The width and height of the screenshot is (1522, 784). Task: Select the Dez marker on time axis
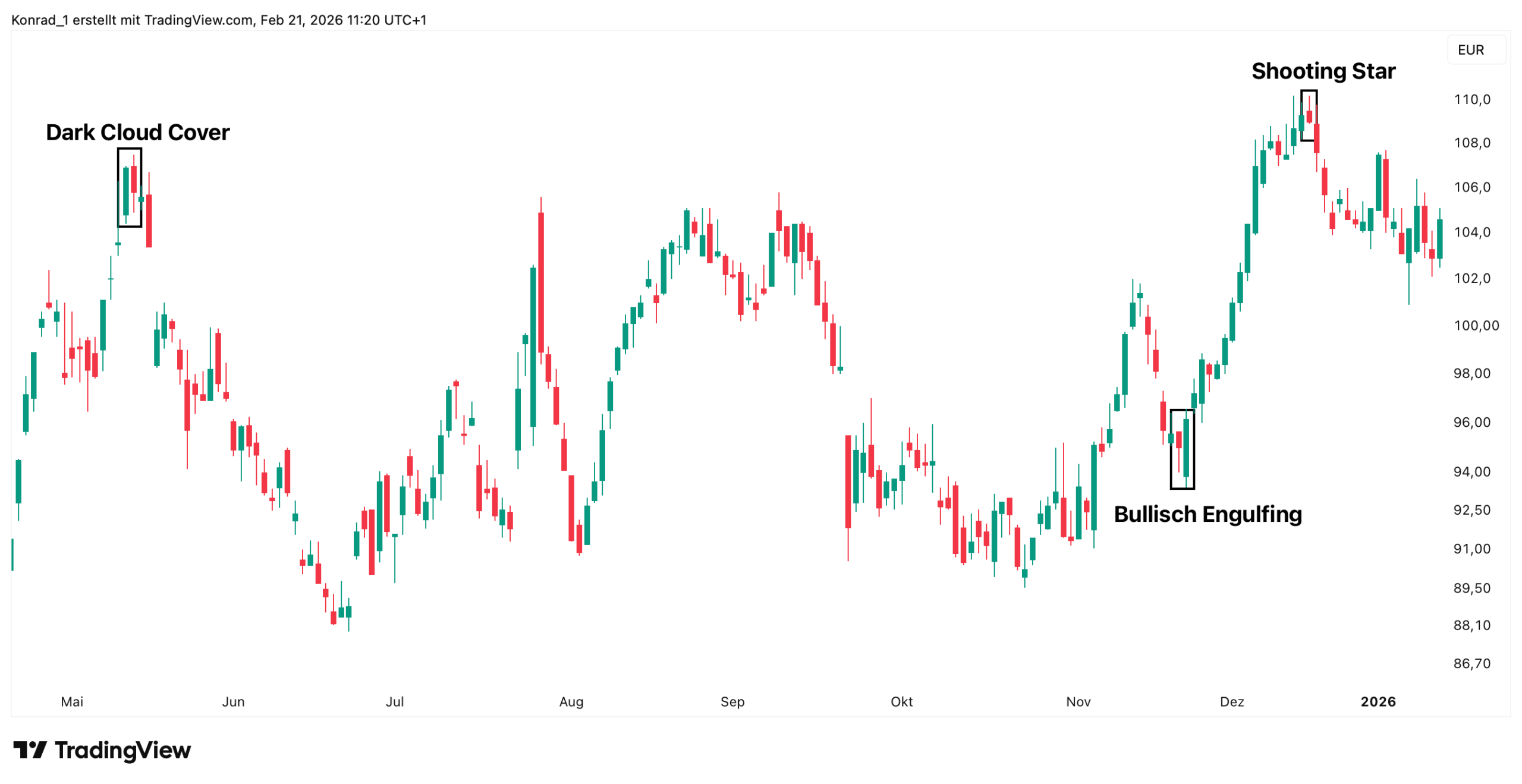1232,702
